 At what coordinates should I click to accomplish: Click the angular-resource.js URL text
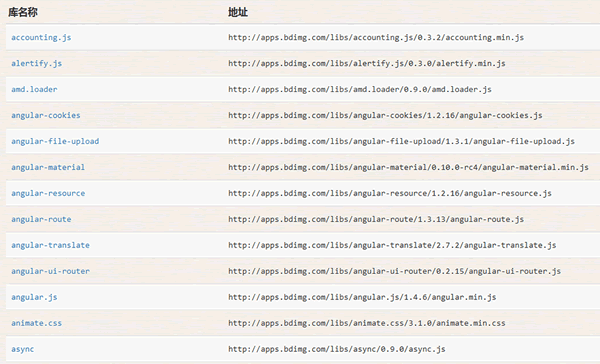[390, 193]
